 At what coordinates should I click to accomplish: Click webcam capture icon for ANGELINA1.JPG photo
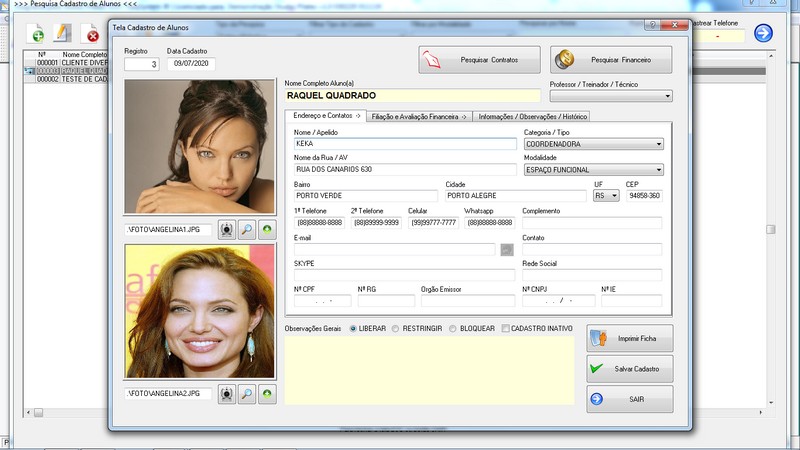227,230
